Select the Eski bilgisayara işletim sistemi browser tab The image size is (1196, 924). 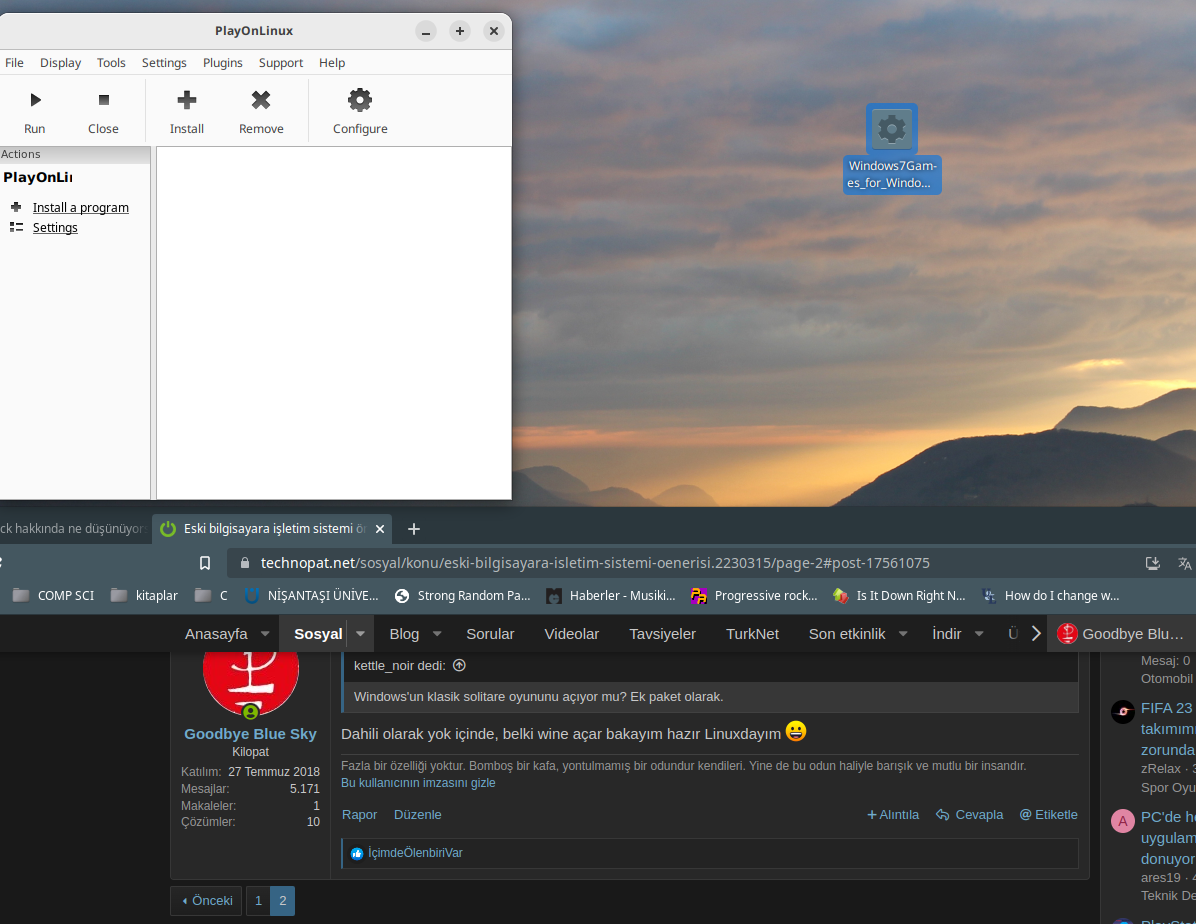pyautogui.click(x=270, y=528)
